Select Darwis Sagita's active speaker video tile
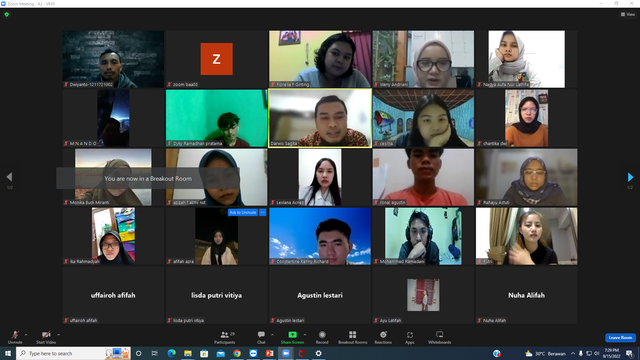This screenshot has width=640, height=360. click(320, 118)
